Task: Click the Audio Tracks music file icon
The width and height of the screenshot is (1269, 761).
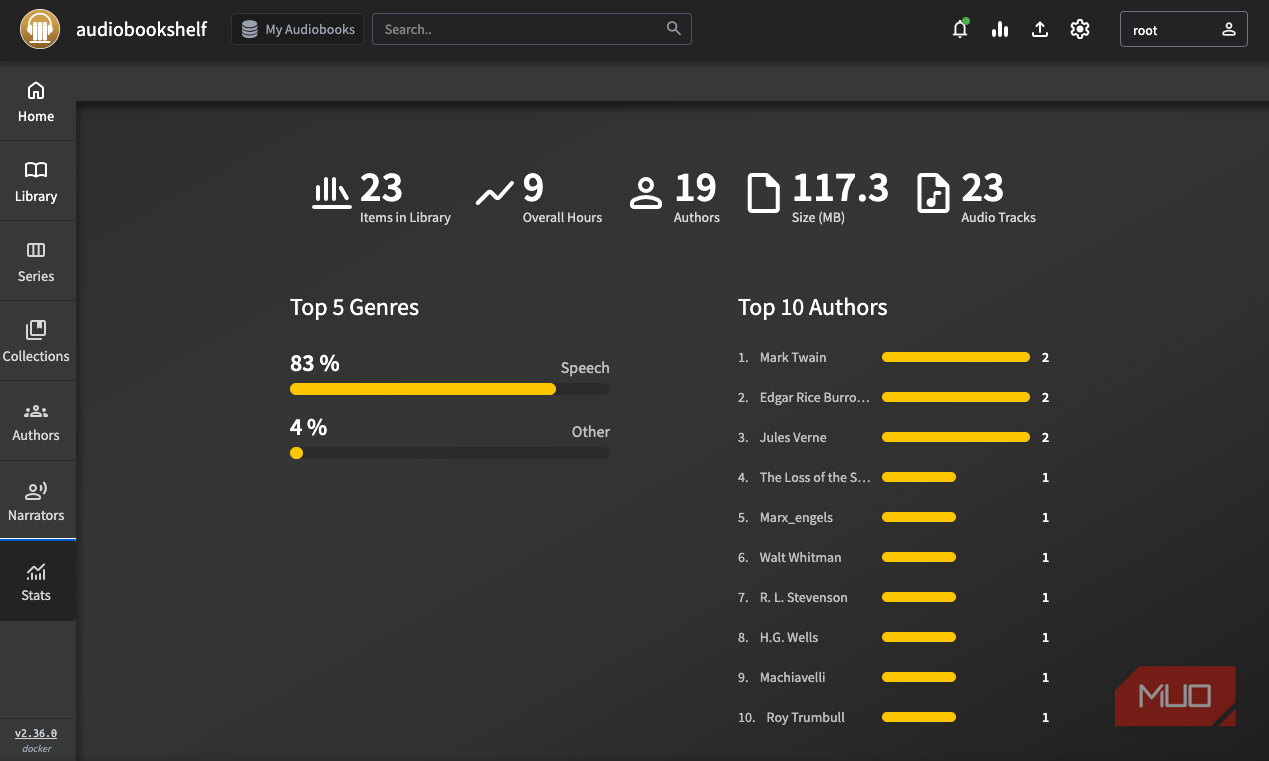Action: click(933, 193)
